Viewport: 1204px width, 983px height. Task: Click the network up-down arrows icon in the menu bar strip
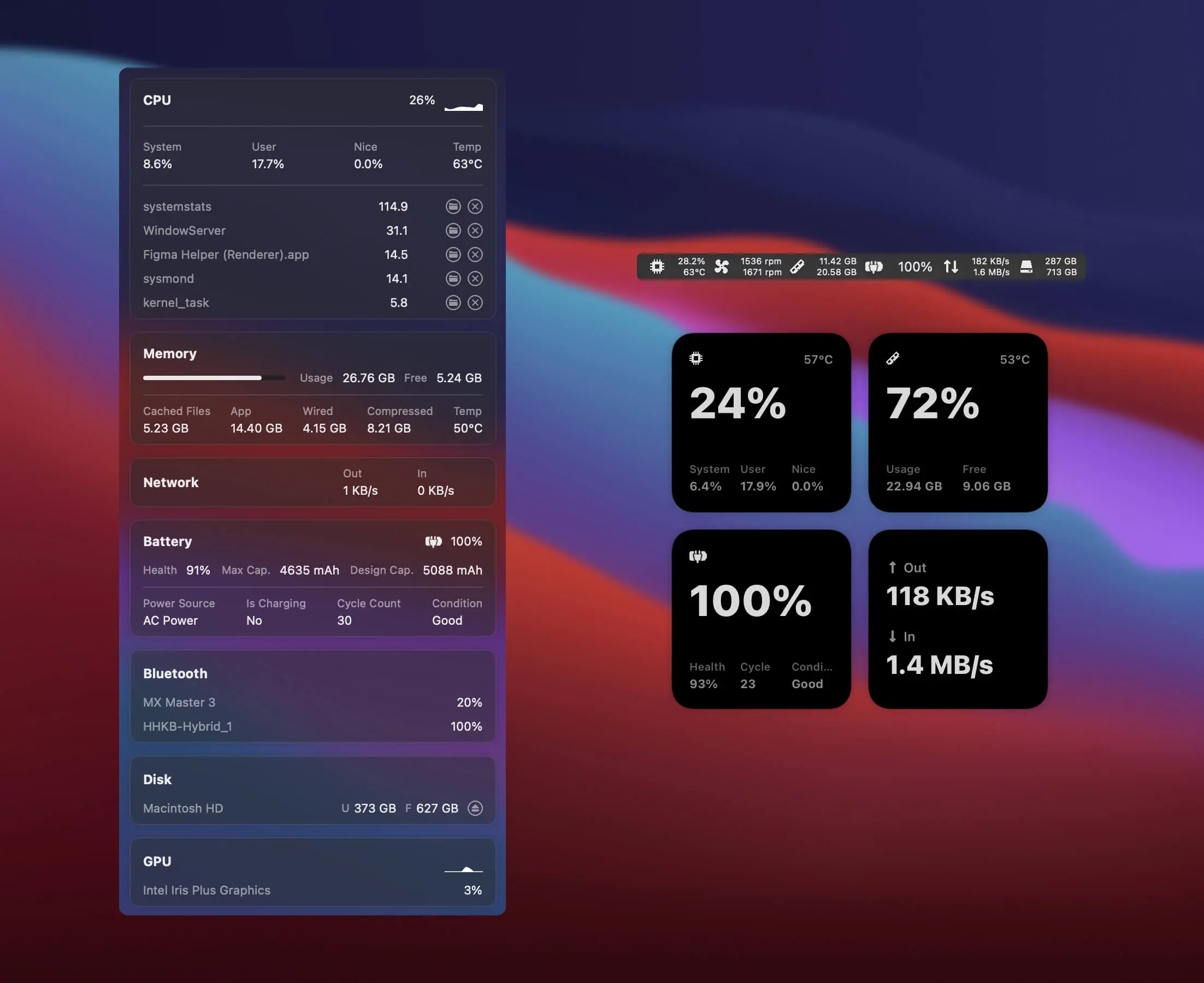pyautogui.click(x=951, y=267)
